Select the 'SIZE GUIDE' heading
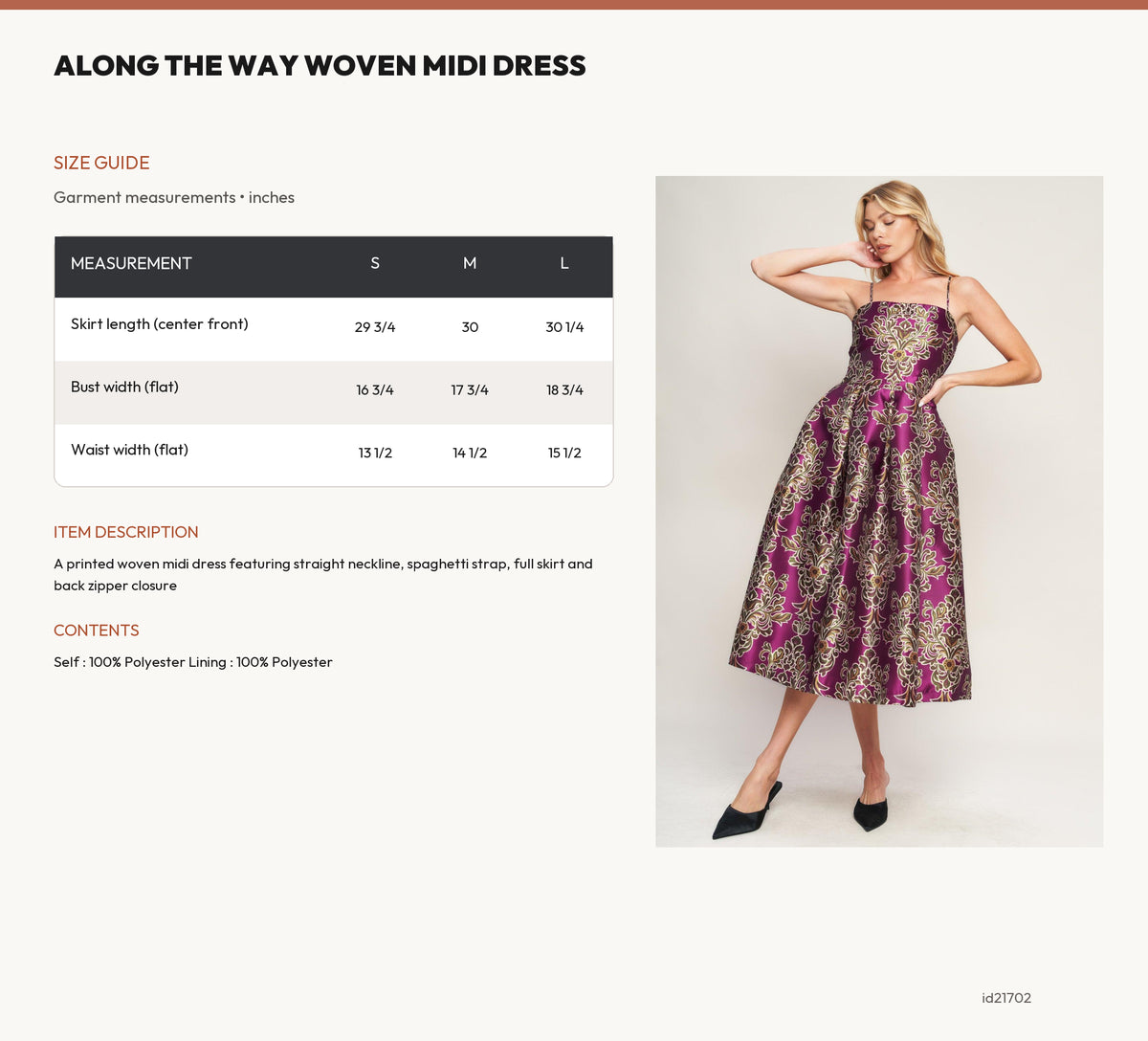 coord(101,163)
